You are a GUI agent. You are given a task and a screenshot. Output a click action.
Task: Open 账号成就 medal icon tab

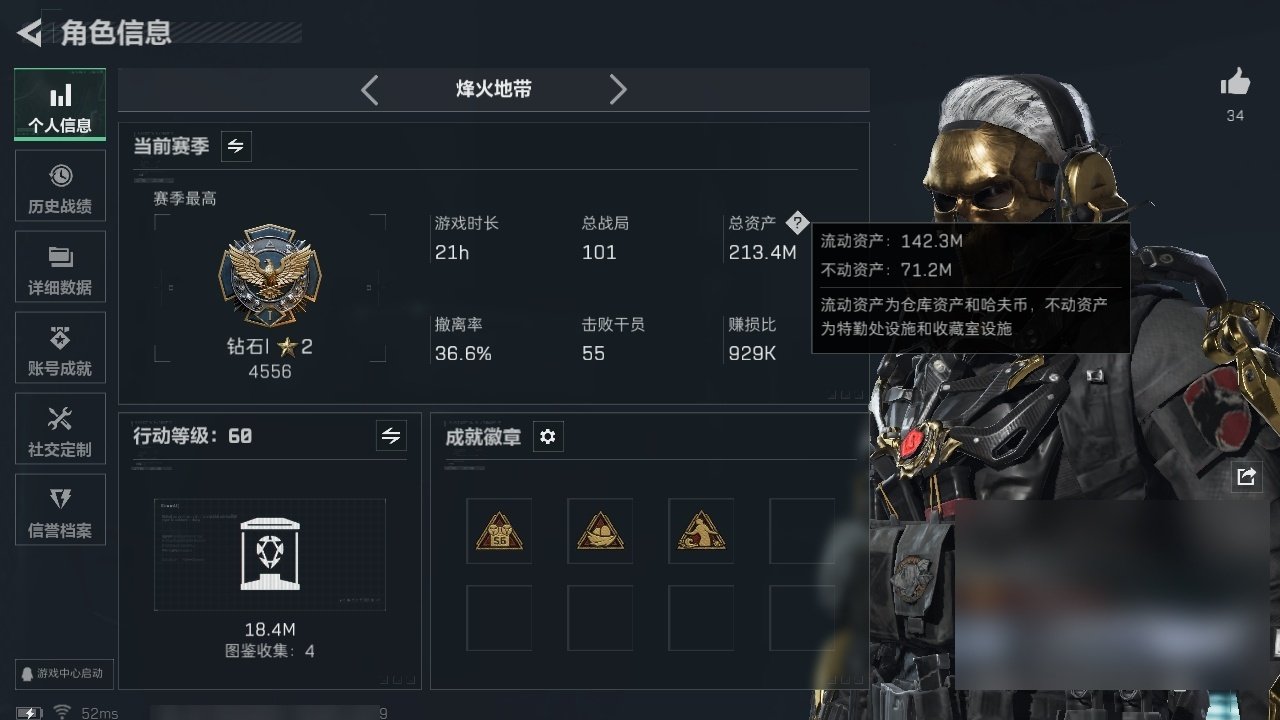coord(60,347)
